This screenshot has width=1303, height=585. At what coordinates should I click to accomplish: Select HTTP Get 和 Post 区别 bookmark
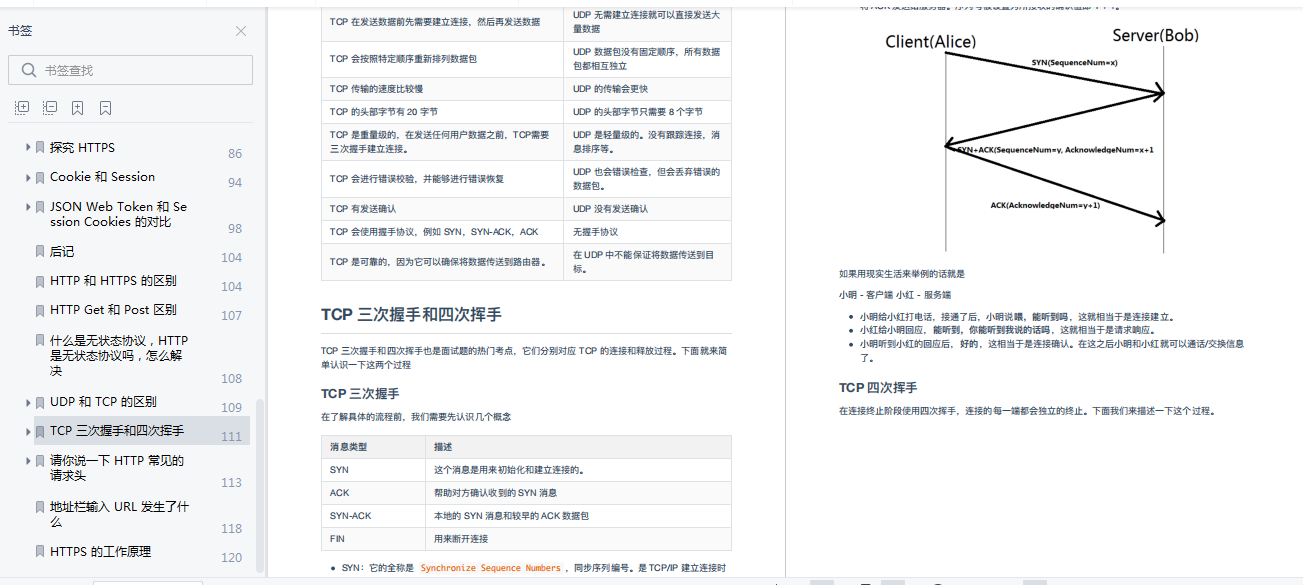(x=113, y=309)
